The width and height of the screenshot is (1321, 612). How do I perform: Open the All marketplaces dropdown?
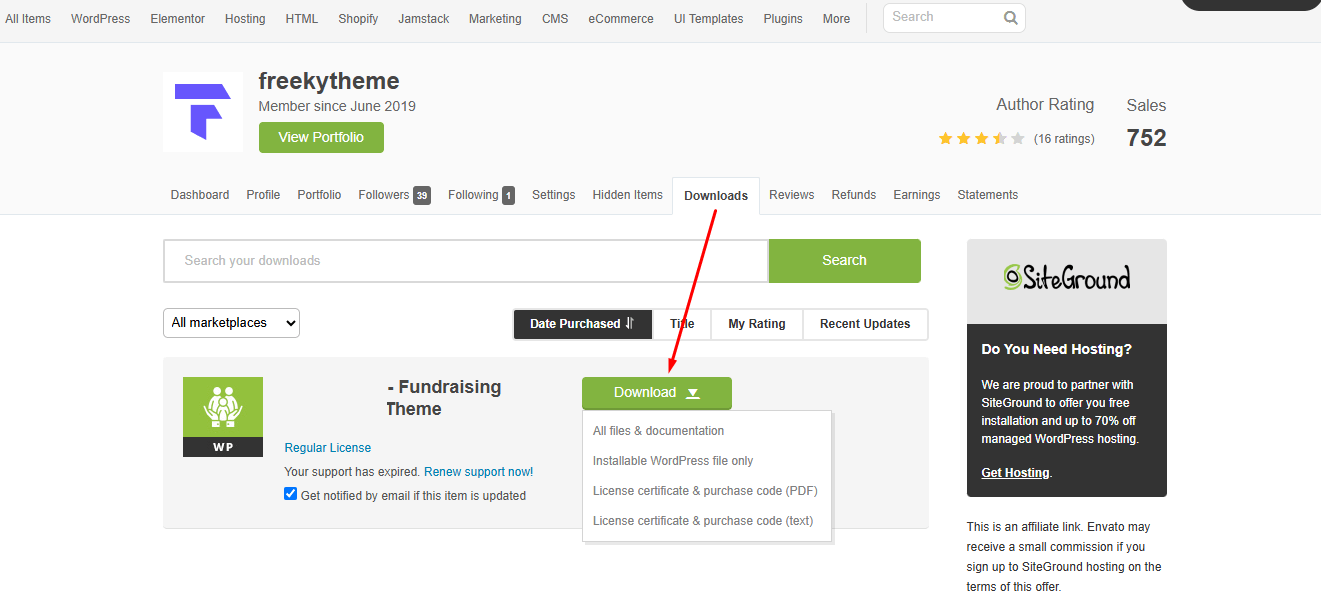[x=231, y=323]
